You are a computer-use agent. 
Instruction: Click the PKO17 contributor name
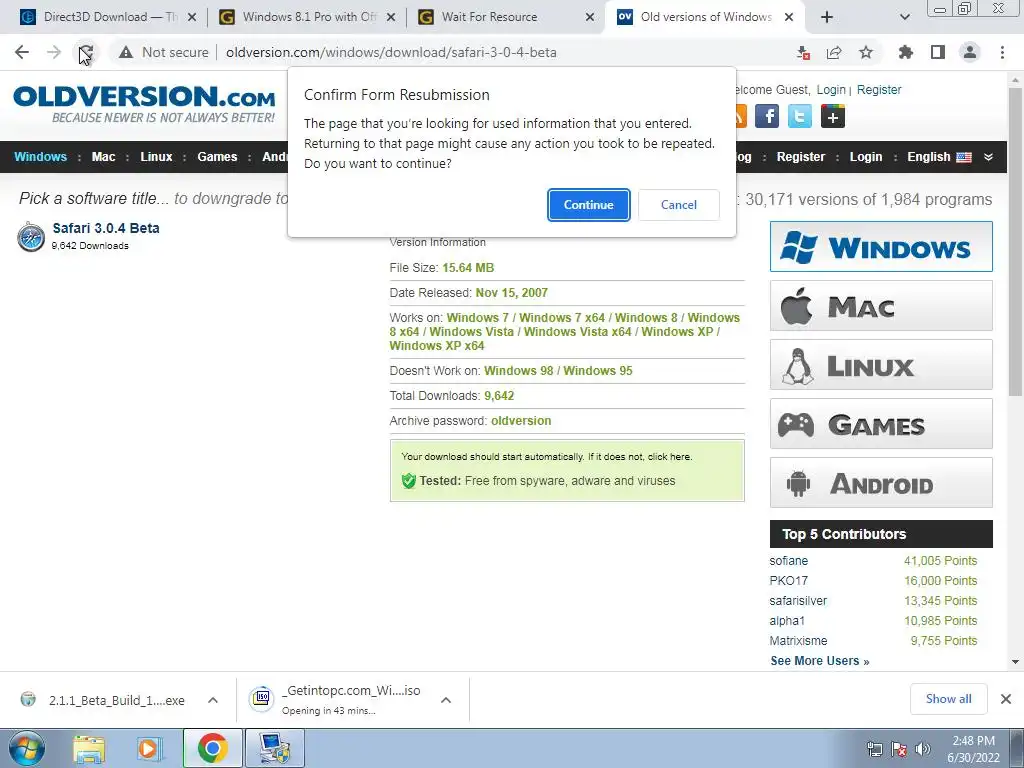(788, 581)
